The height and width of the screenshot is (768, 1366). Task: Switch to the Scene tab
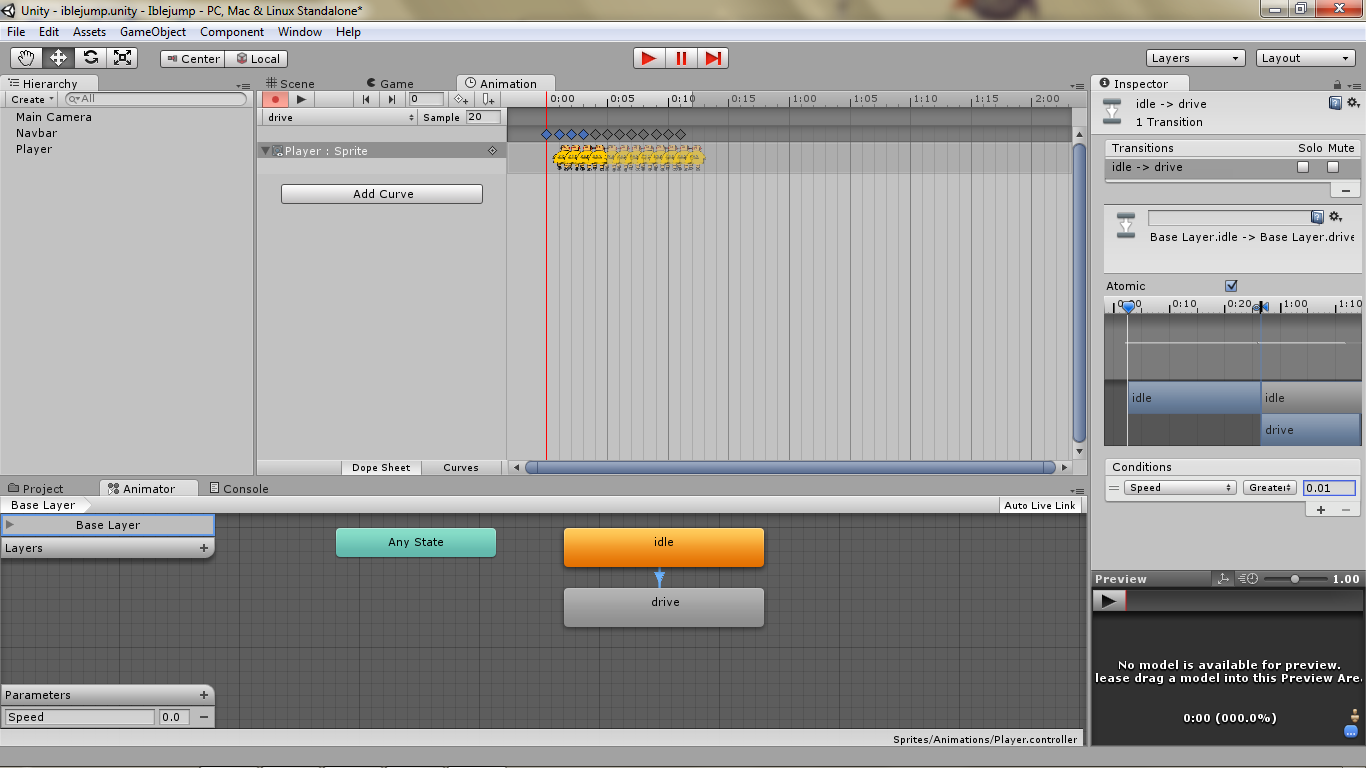coord(290,84)
